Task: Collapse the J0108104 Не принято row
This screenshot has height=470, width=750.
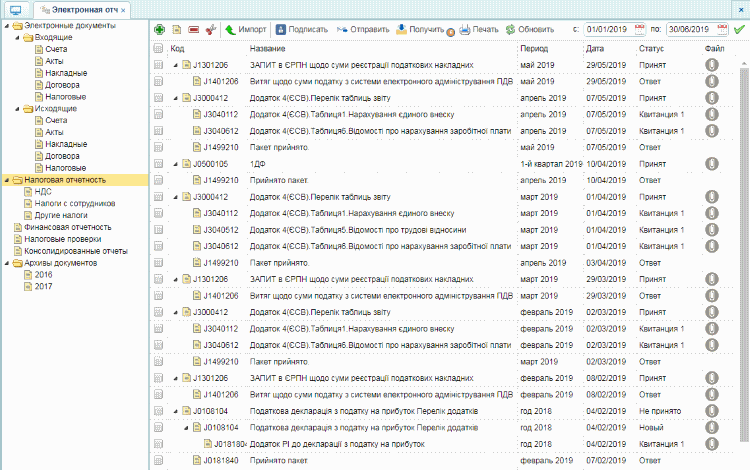Action: click(x=176, y=412)
